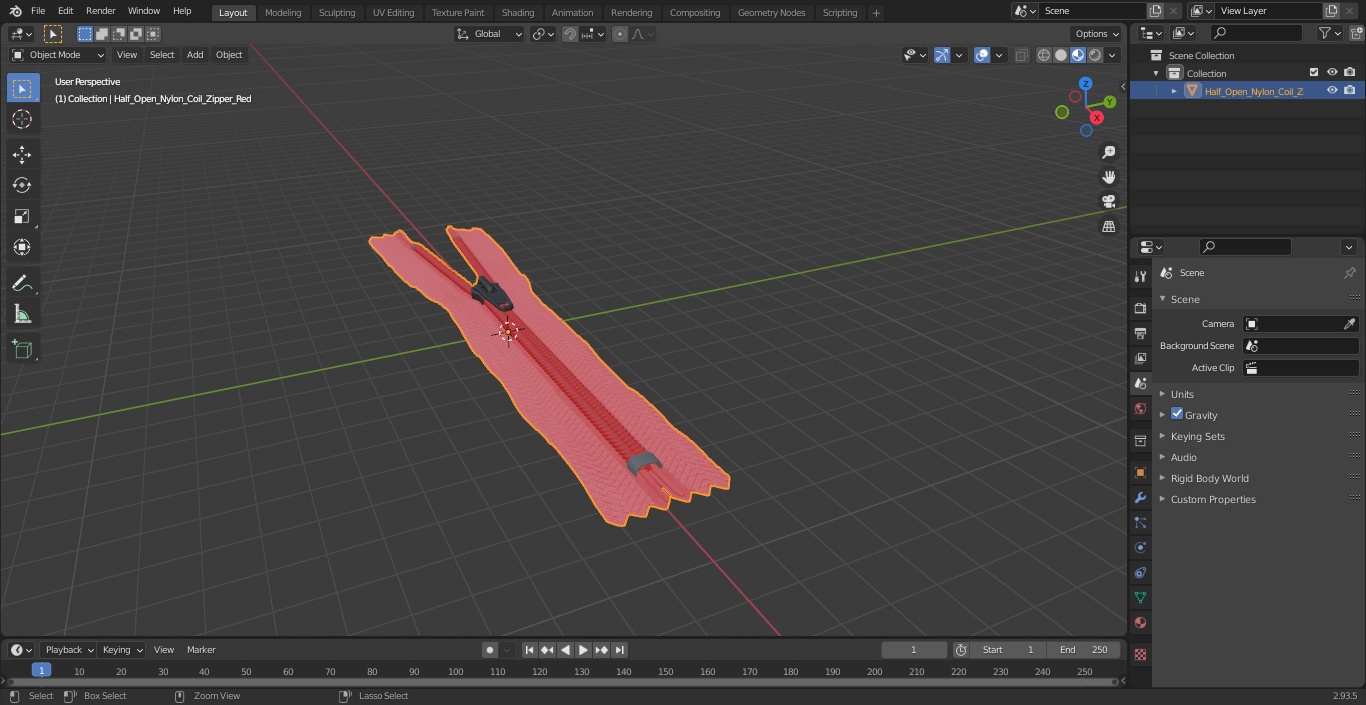
Task: Open the Playback popover in timeline
Action: pos(68,650)
